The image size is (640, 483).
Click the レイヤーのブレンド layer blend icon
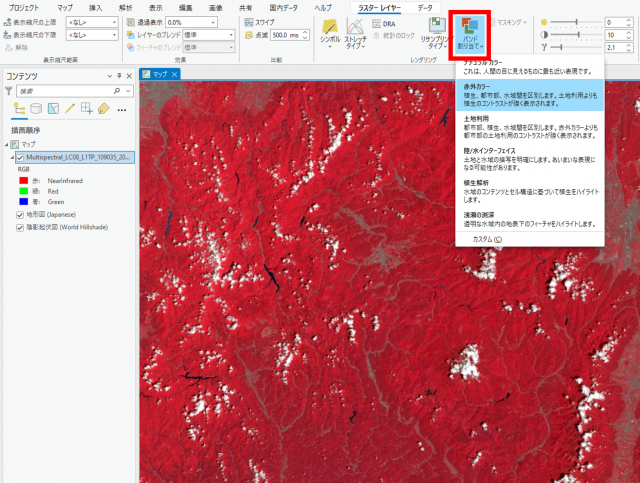(131, 35)
